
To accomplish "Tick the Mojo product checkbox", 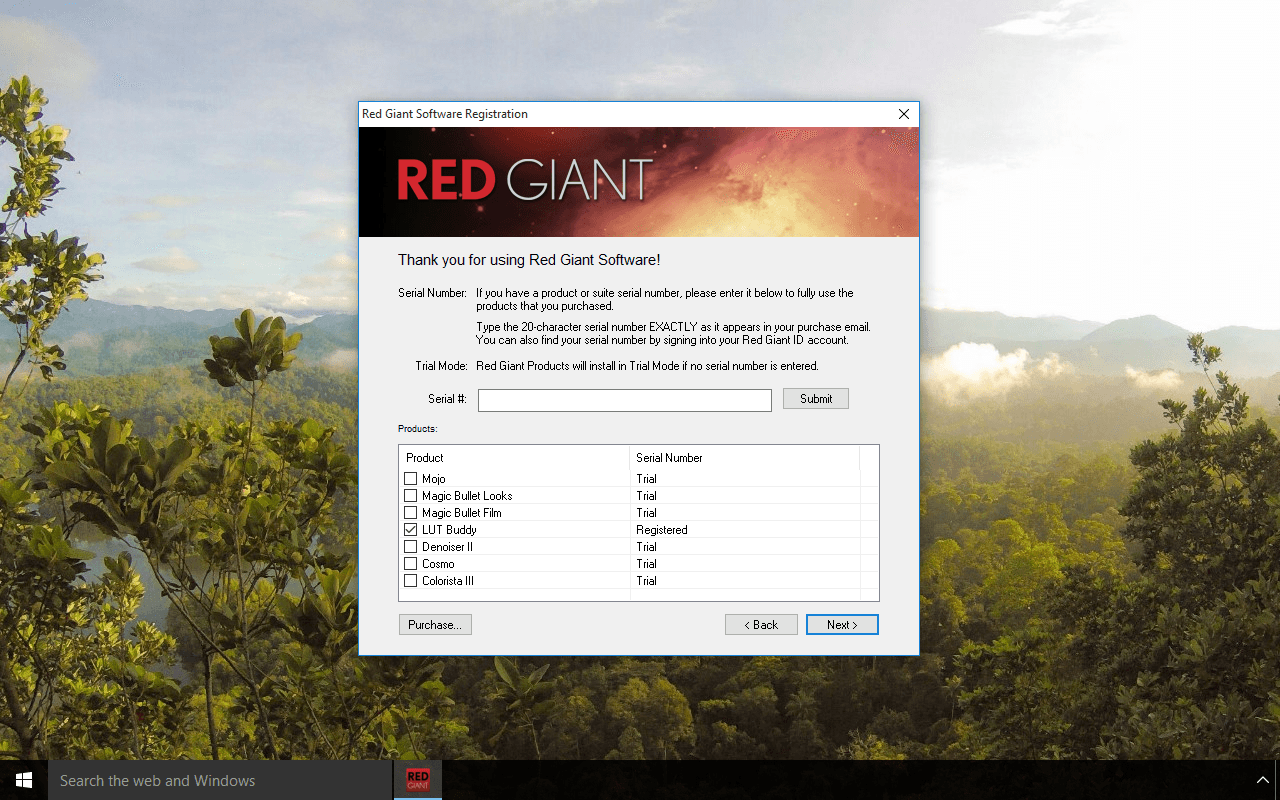I will pyautogui.click(x=410, y=479).
